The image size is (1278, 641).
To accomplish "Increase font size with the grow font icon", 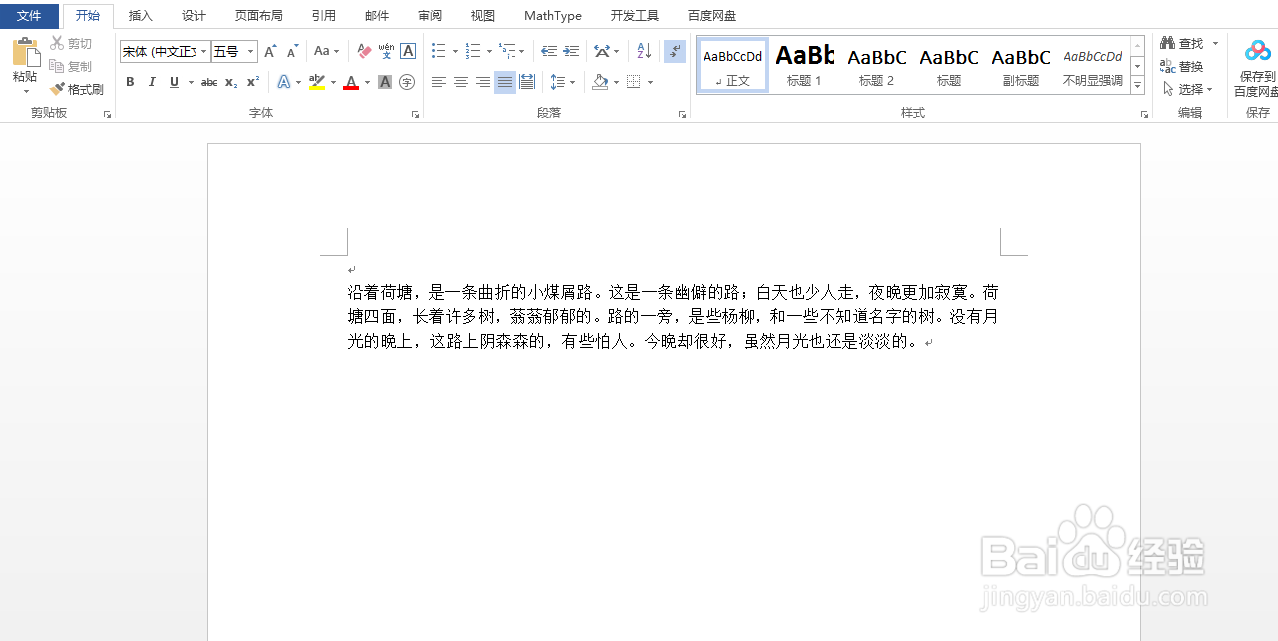I will pos(270,51).
